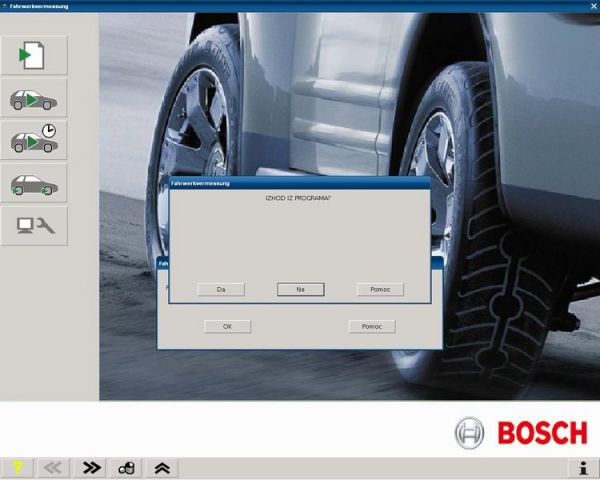Viewport: 600px width, 480px height.
Task: Start vehicle measurement car icon
Action: coord(34,98)
